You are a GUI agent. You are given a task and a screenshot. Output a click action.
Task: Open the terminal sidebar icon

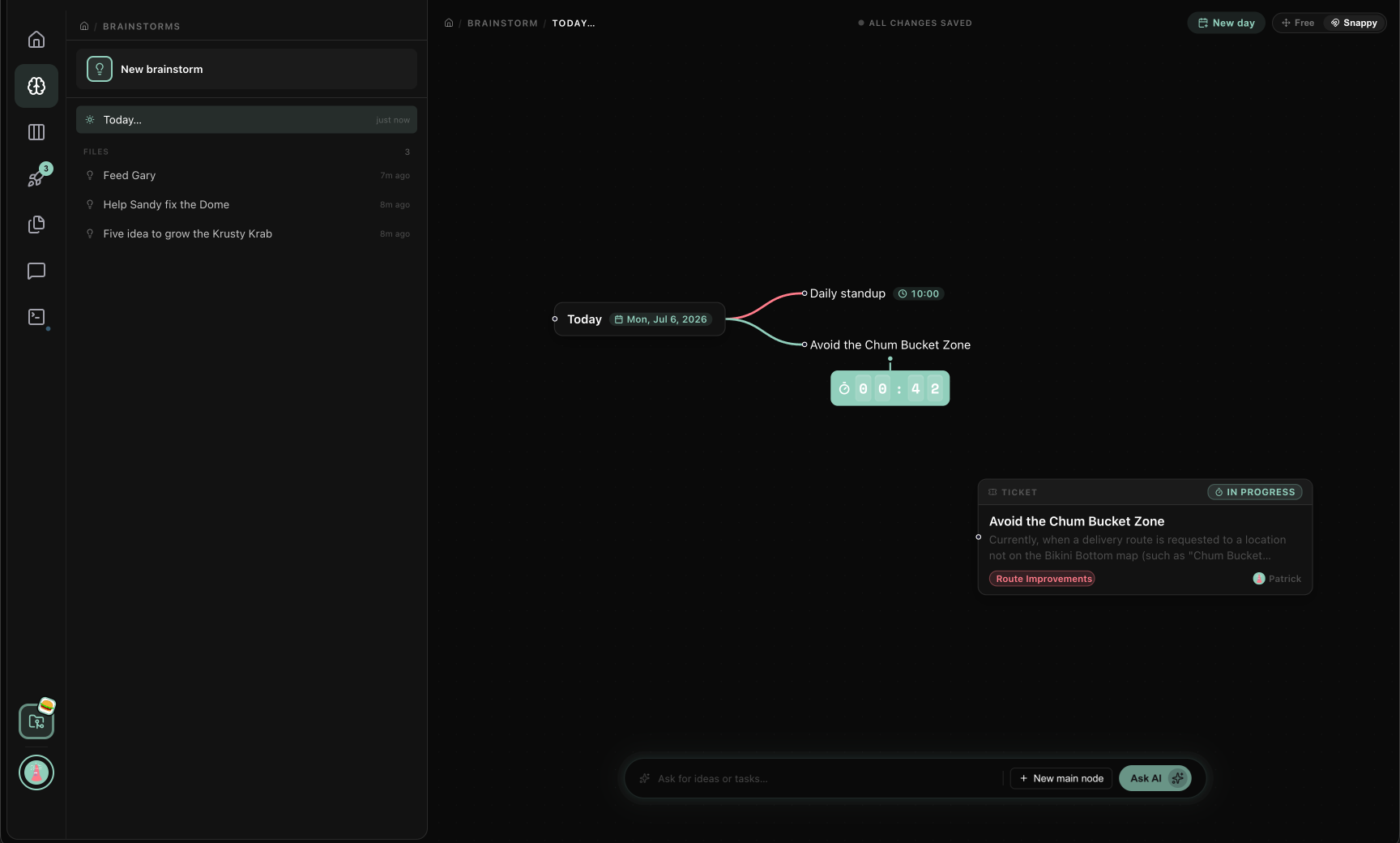36,317
